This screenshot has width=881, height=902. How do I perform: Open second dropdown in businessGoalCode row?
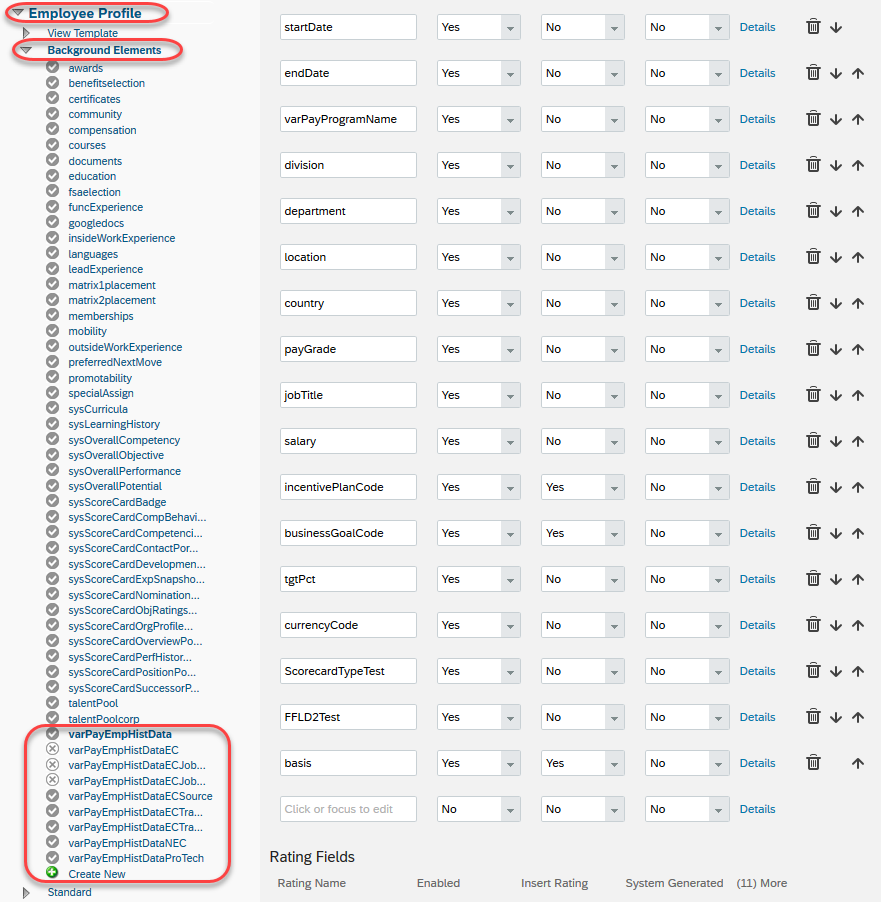click(x=583, y=533)
